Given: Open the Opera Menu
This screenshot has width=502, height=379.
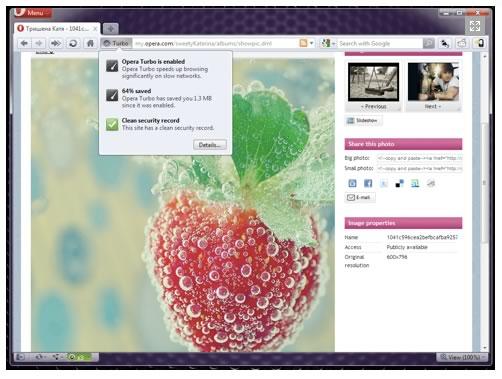Looking at the screenshot, I should 32,12.
